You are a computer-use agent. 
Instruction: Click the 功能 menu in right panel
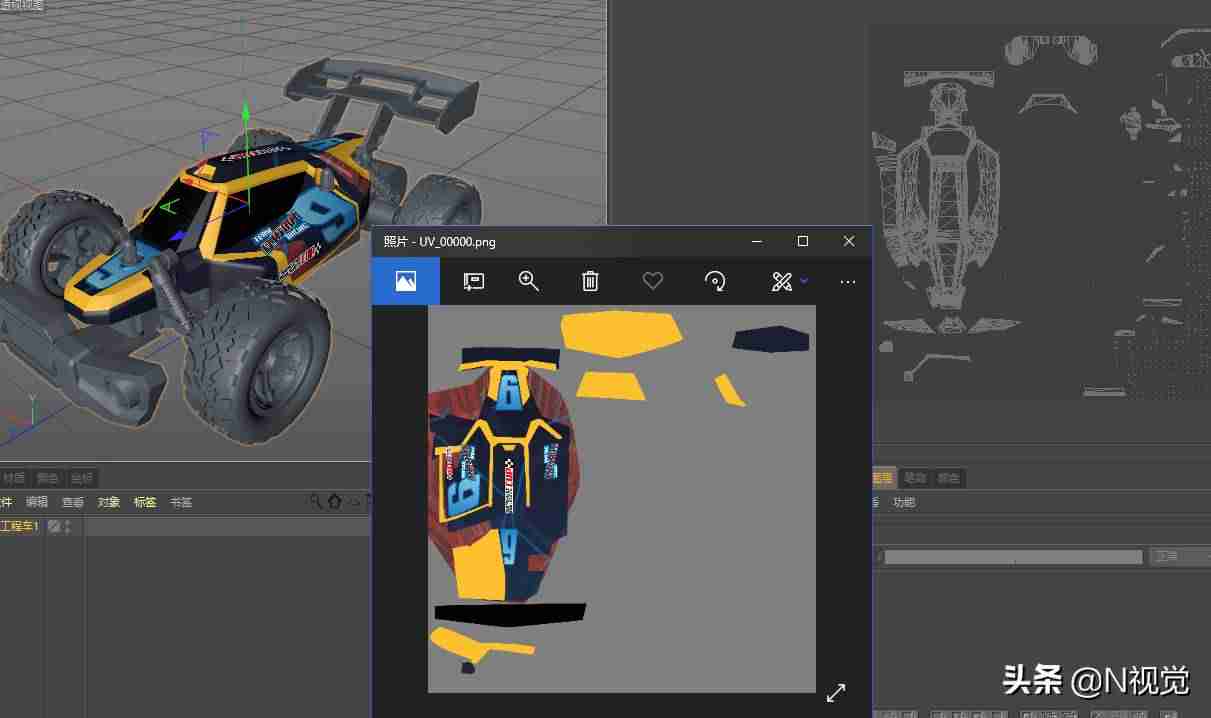[904, 502]
